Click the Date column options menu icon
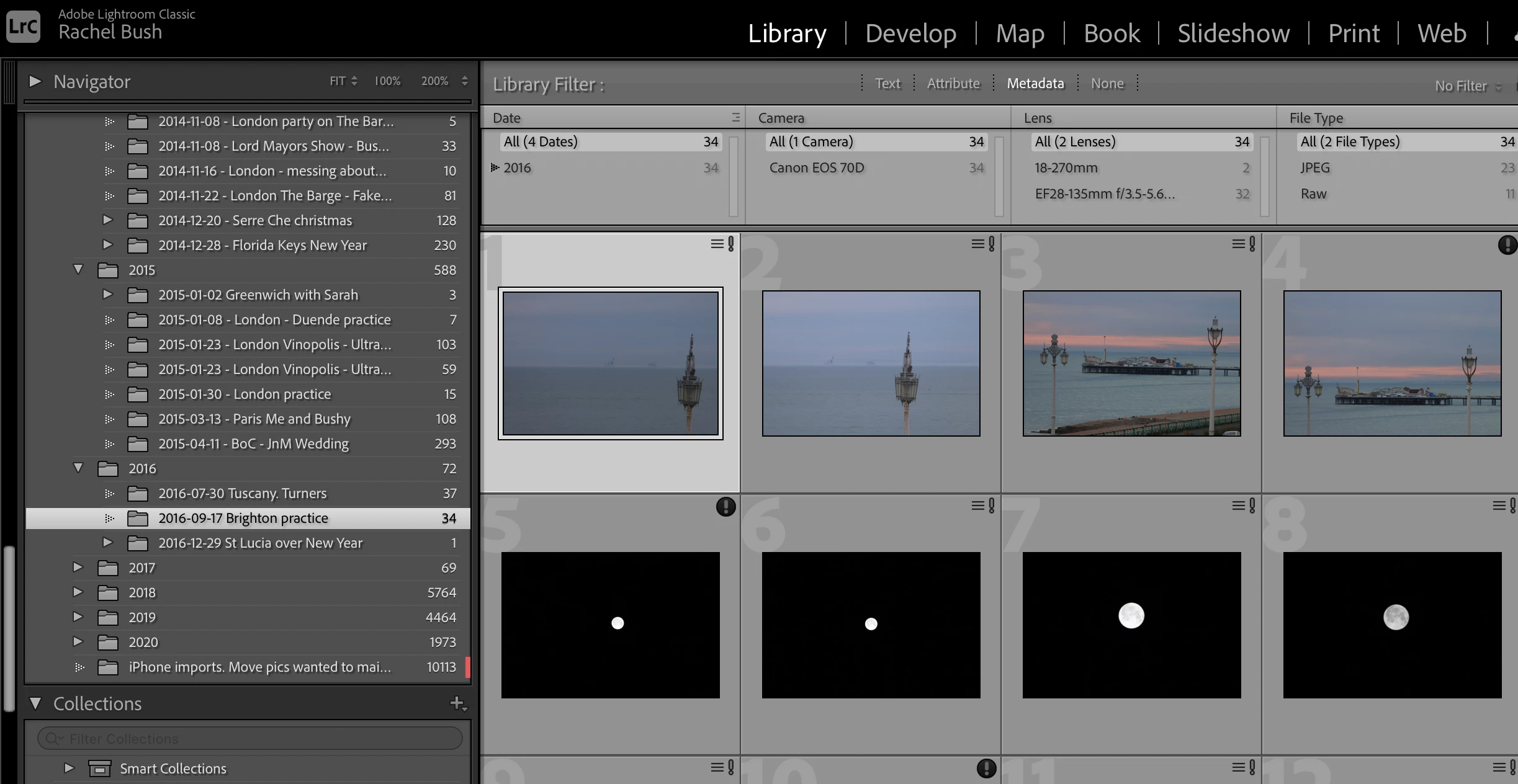1518x784 pixels. 735,117
